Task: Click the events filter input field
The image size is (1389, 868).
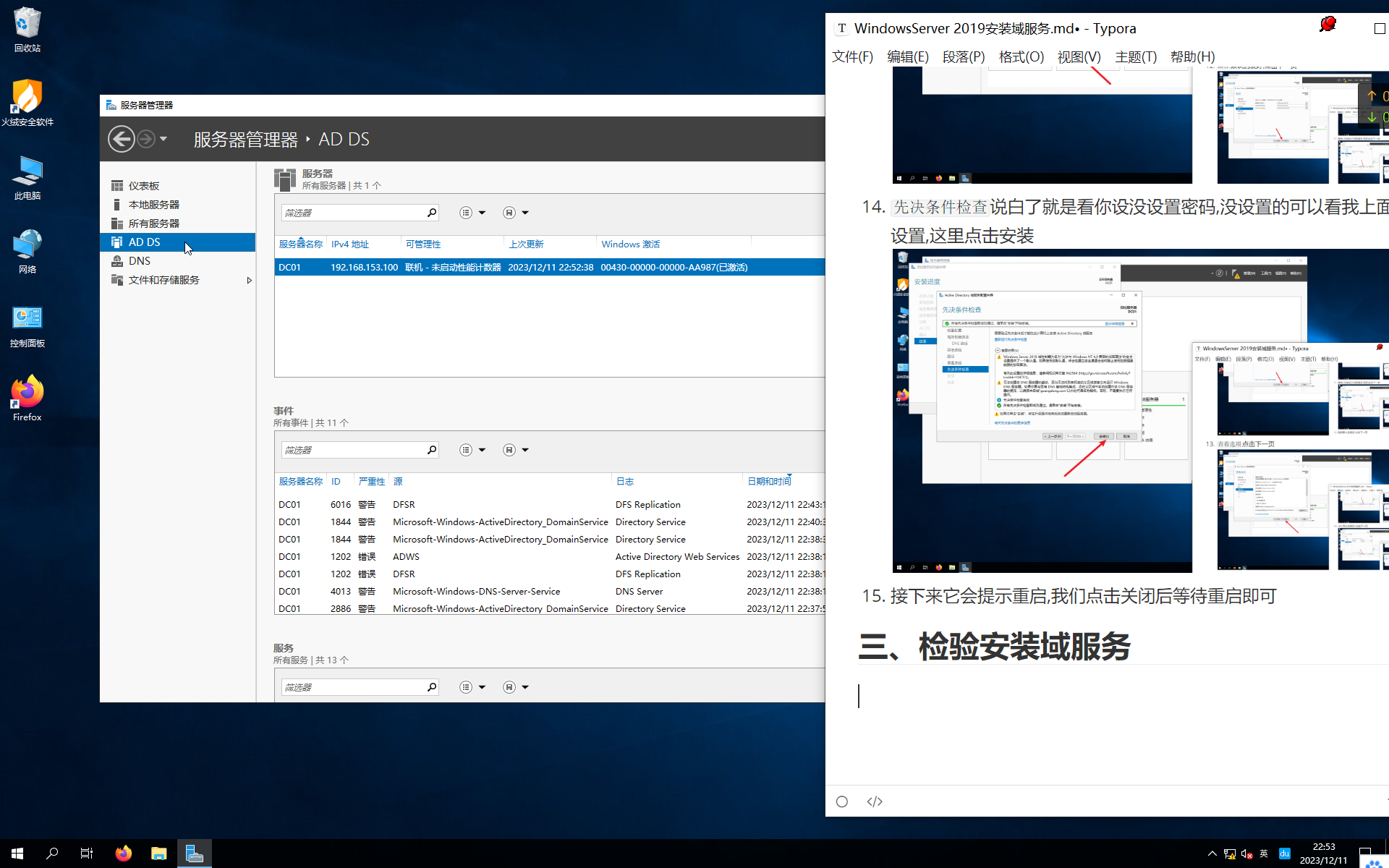Action: pyautogui.click(x=353, y=450)
